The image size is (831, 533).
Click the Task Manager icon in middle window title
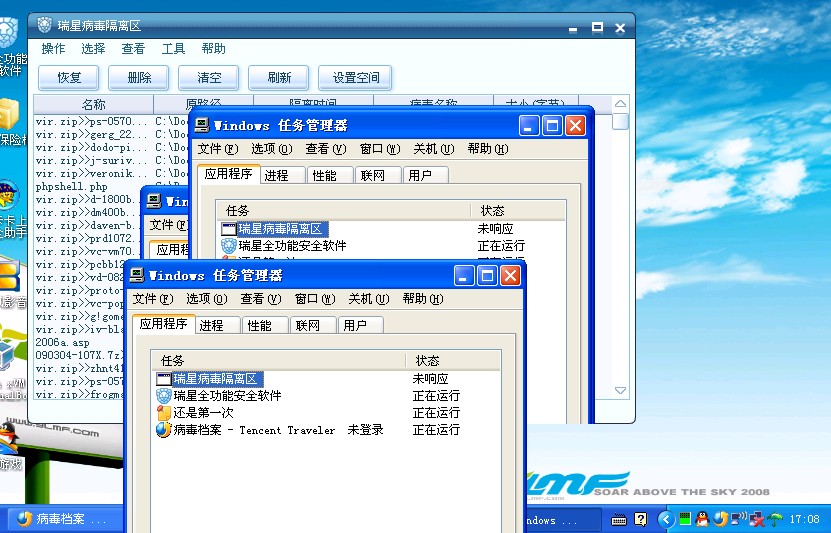click(x=202, y=125)
